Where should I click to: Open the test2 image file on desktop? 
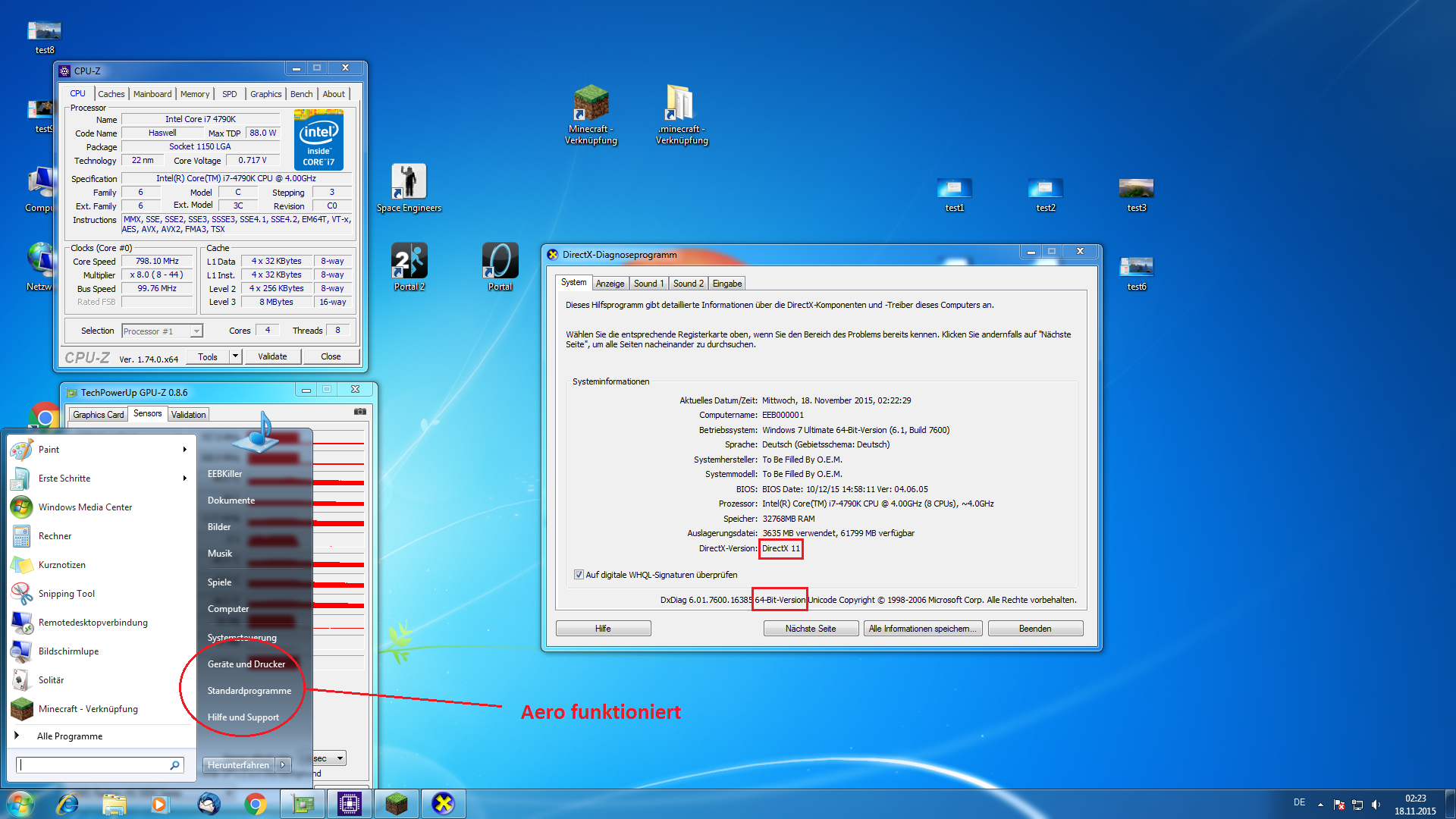point(1046,195)
